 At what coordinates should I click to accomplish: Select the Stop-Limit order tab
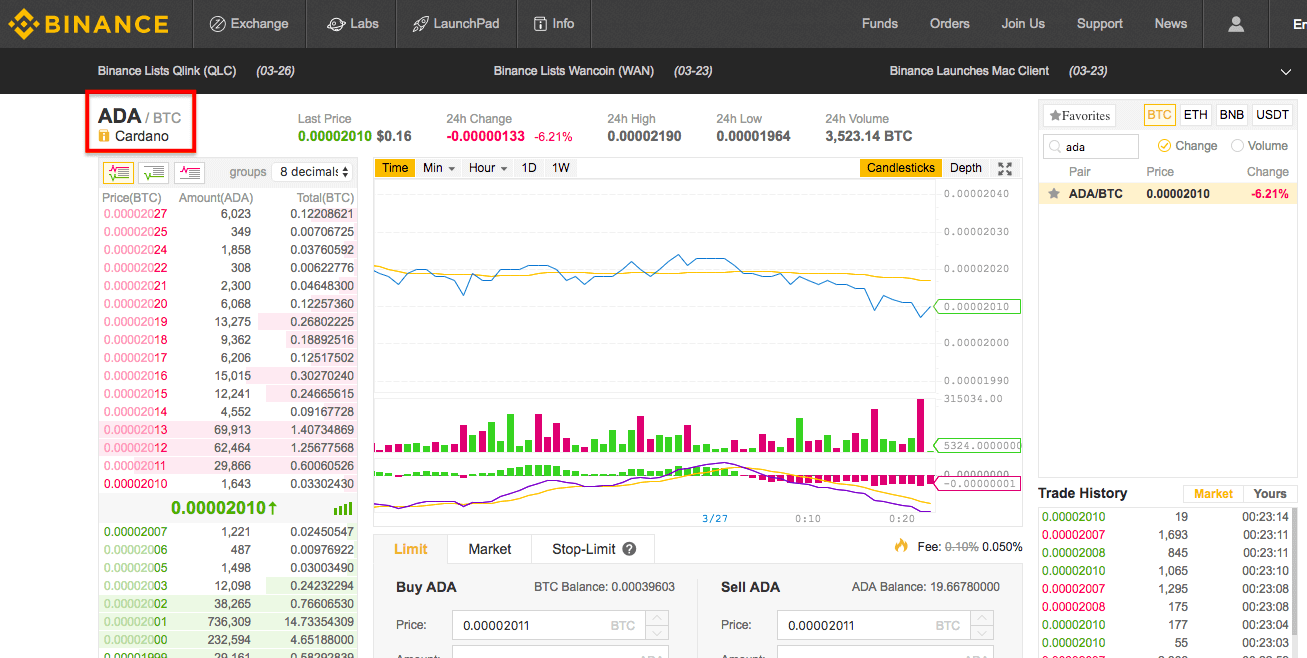(594, 549)
